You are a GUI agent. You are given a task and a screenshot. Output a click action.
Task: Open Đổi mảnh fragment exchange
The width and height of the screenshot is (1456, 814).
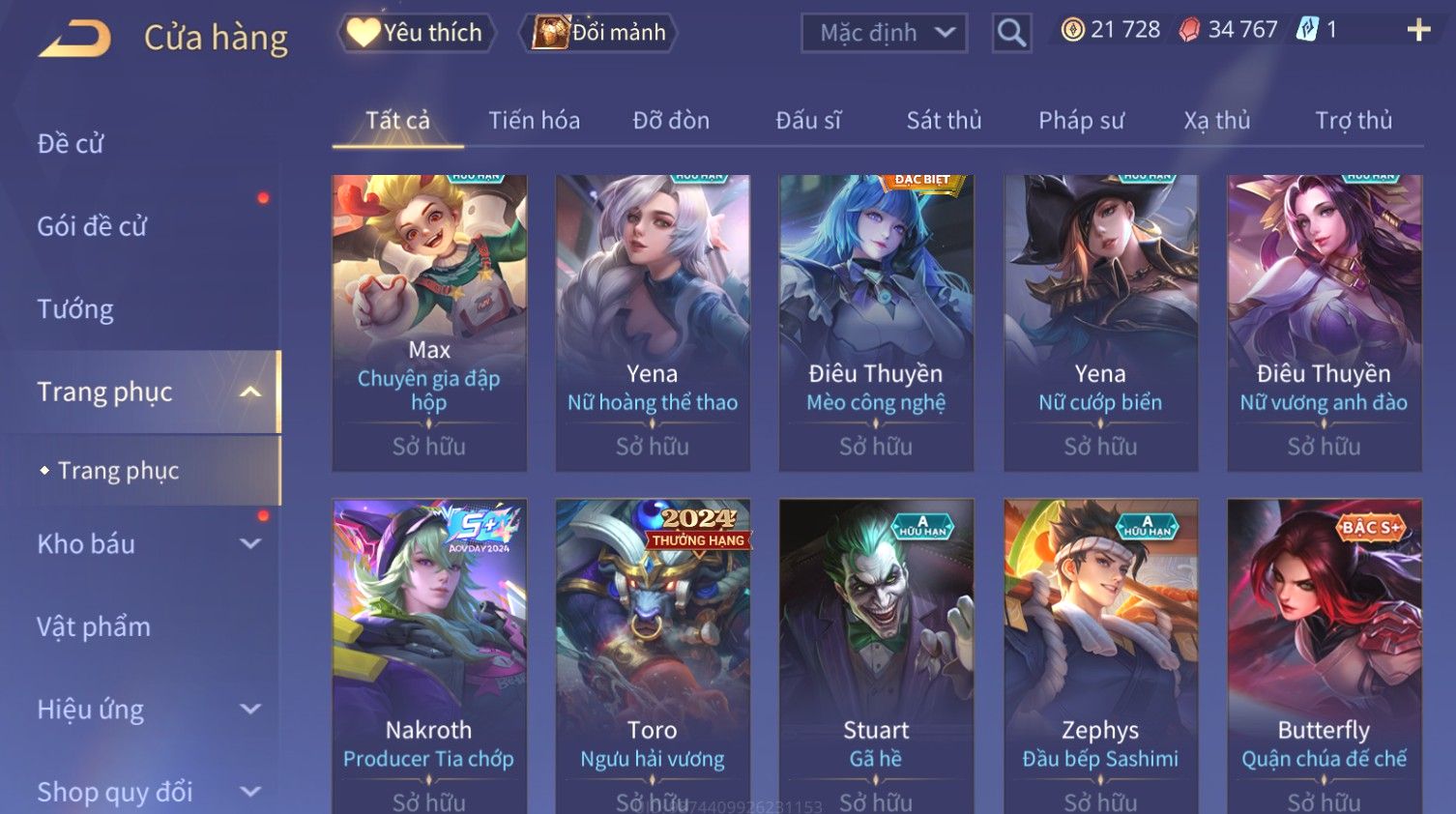pyautogui.click(x=599, y=33)
